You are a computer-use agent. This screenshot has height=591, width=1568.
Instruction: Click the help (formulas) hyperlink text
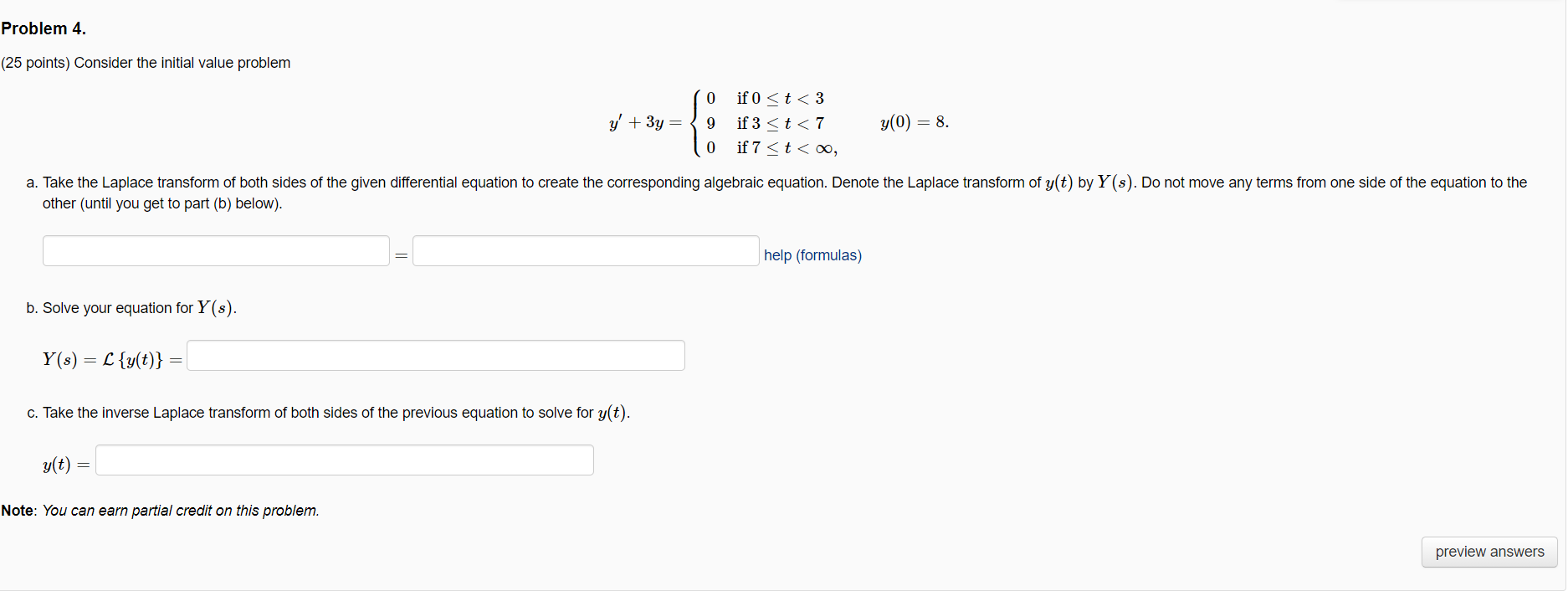click(x=812, y=254)
